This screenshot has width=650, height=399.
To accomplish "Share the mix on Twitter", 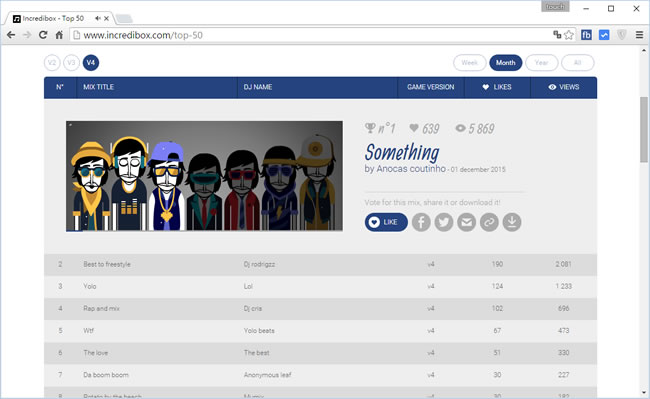I will [x=444, y=222].
